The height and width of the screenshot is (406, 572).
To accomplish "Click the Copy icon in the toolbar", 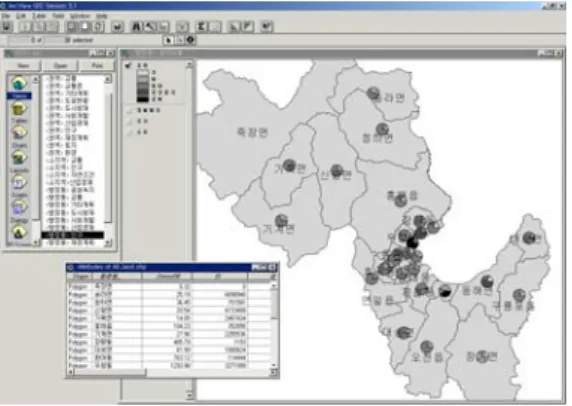I will [x=39, y=26].
